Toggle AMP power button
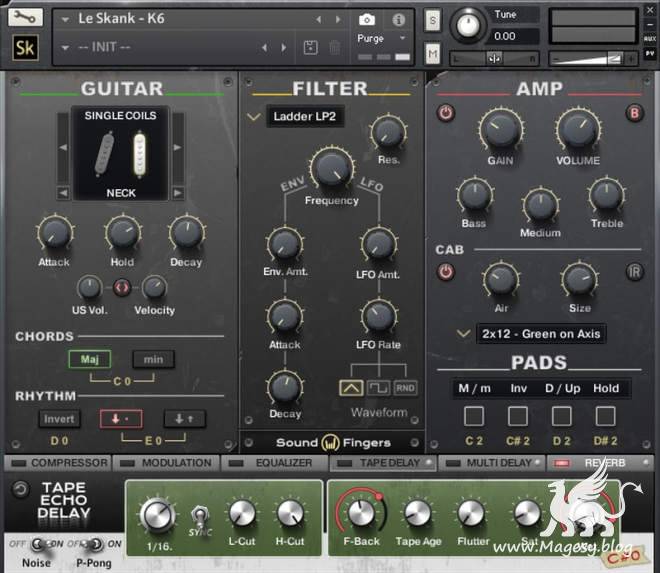 446,113
